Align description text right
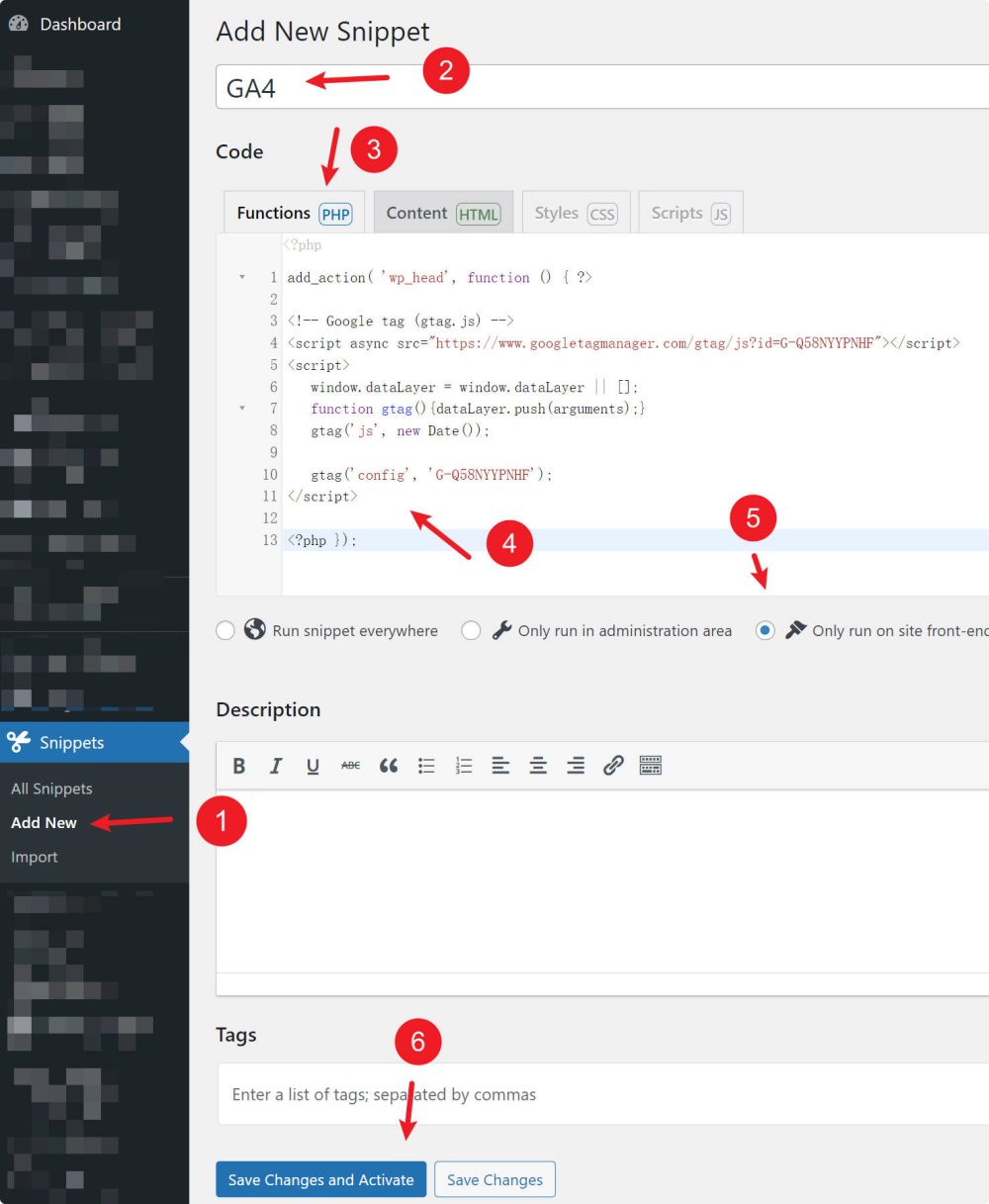Screen dimensions: 989x1204 tap(576, 765)
